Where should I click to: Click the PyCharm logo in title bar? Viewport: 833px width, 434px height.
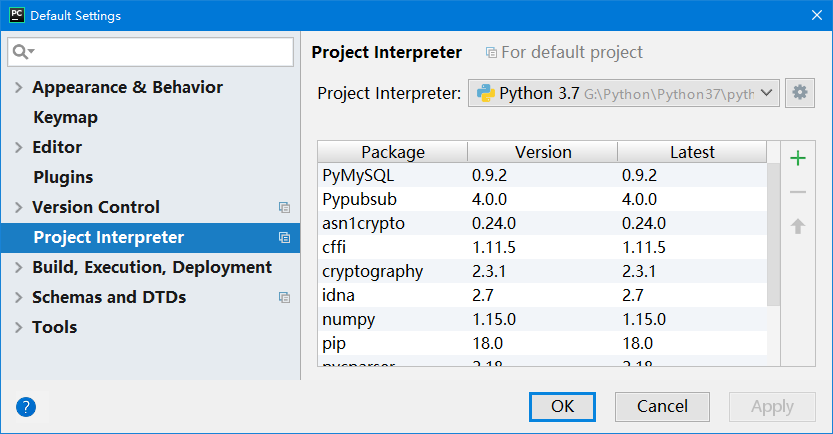[x=17, y=15]
